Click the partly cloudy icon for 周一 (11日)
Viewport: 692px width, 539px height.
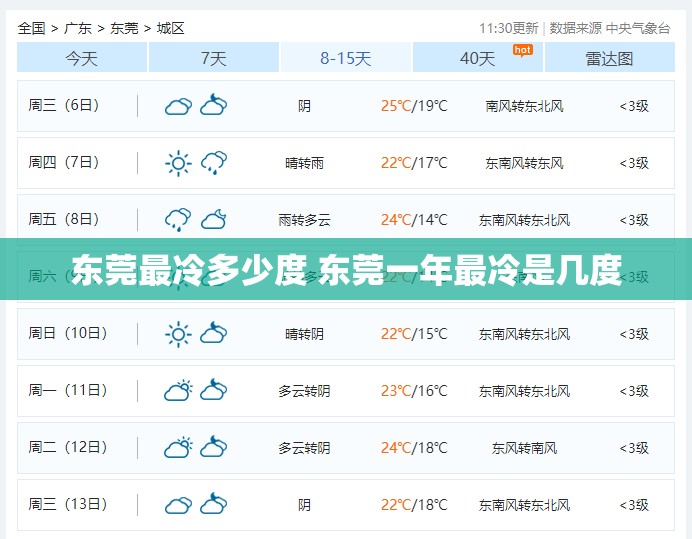click(178, 390)
